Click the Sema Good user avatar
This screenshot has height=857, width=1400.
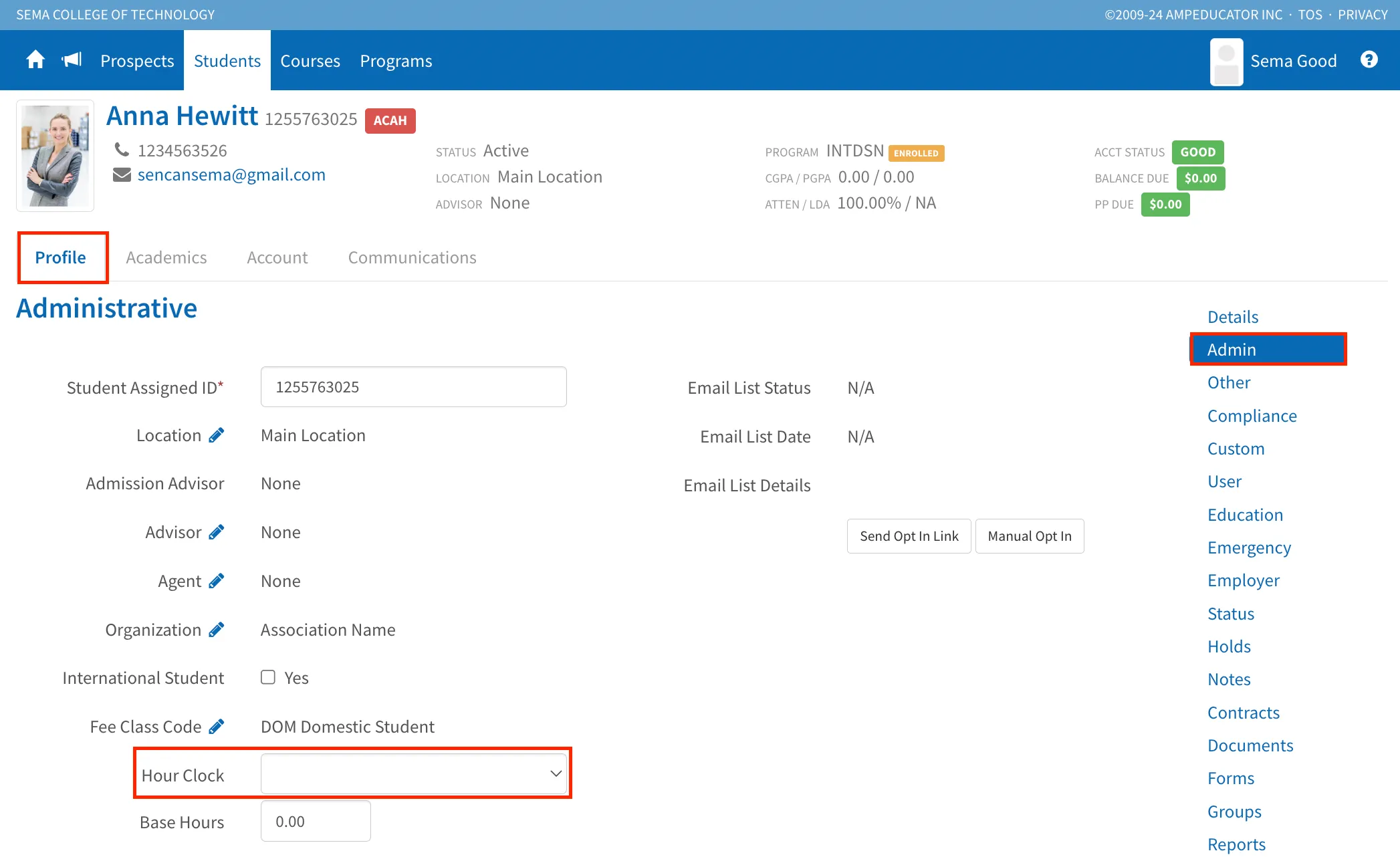pos(1226,62)
